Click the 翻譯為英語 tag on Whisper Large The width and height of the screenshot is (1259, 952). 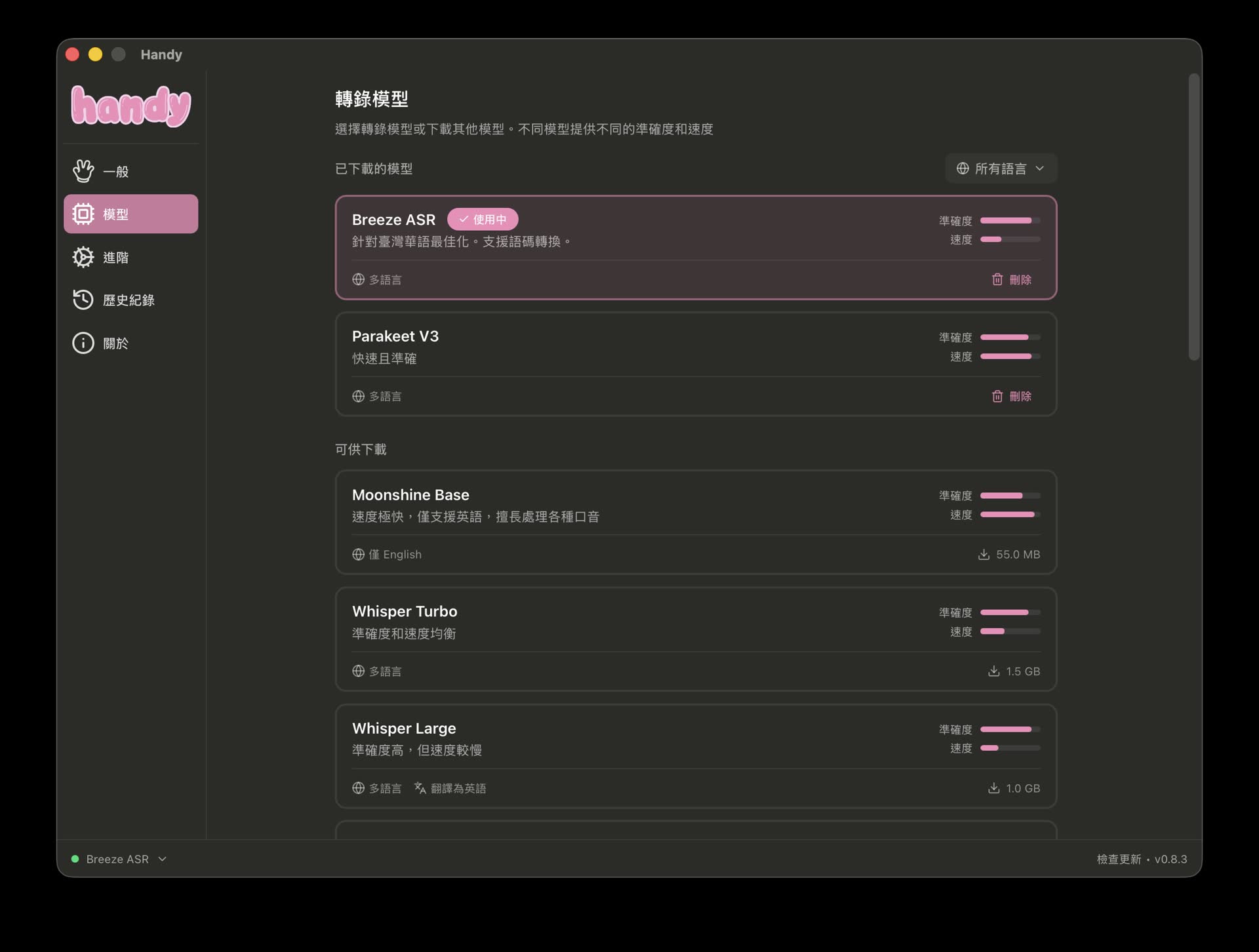point(450,788)
